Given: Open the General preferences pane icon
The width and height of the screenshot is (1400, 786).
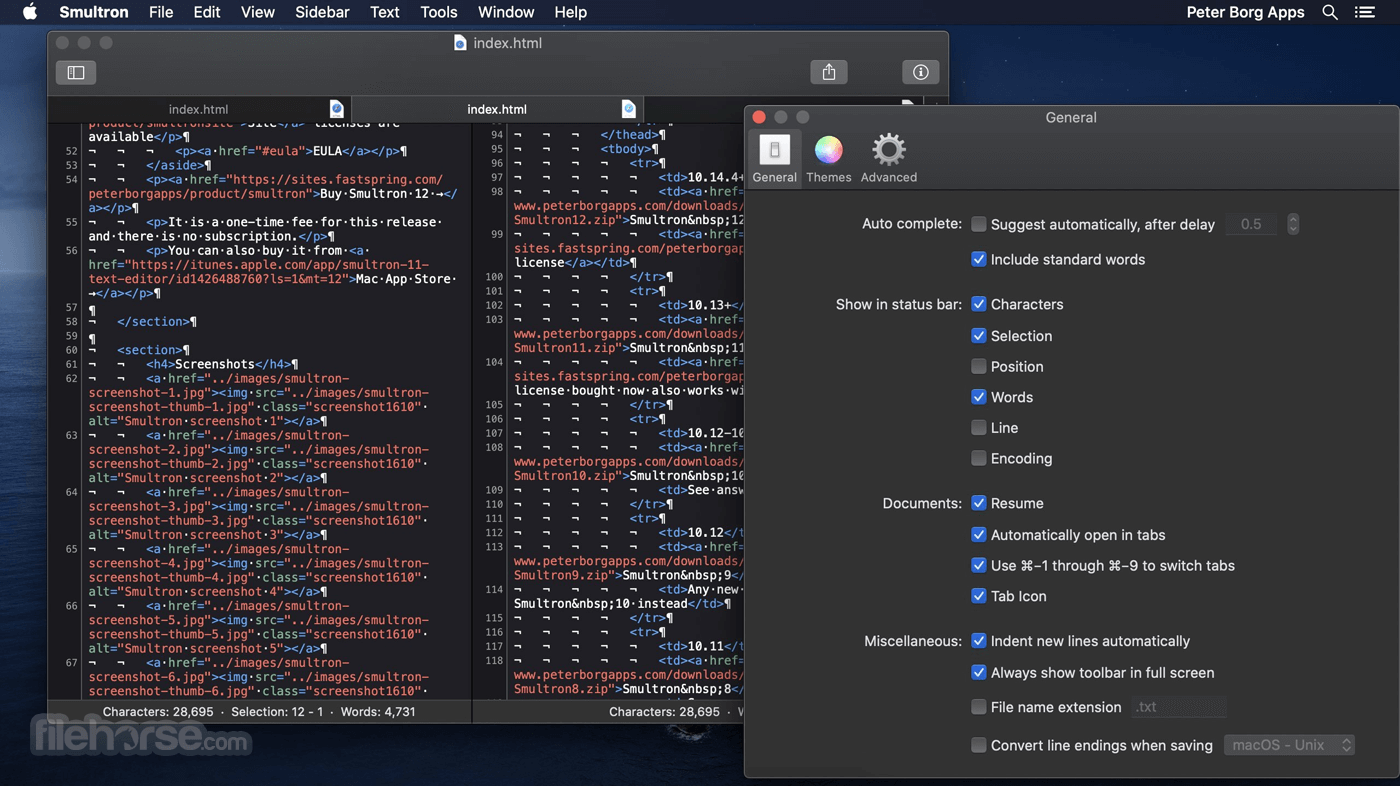Looking at the screenshot, I should 775,150.
